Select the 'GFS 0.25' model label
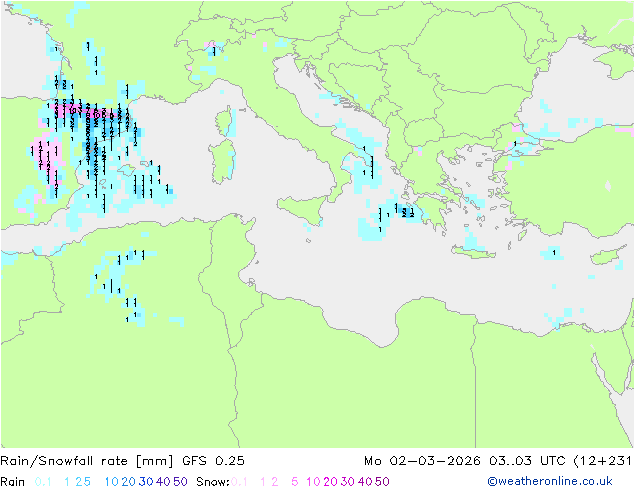634x490 pixels. [213, 461]
